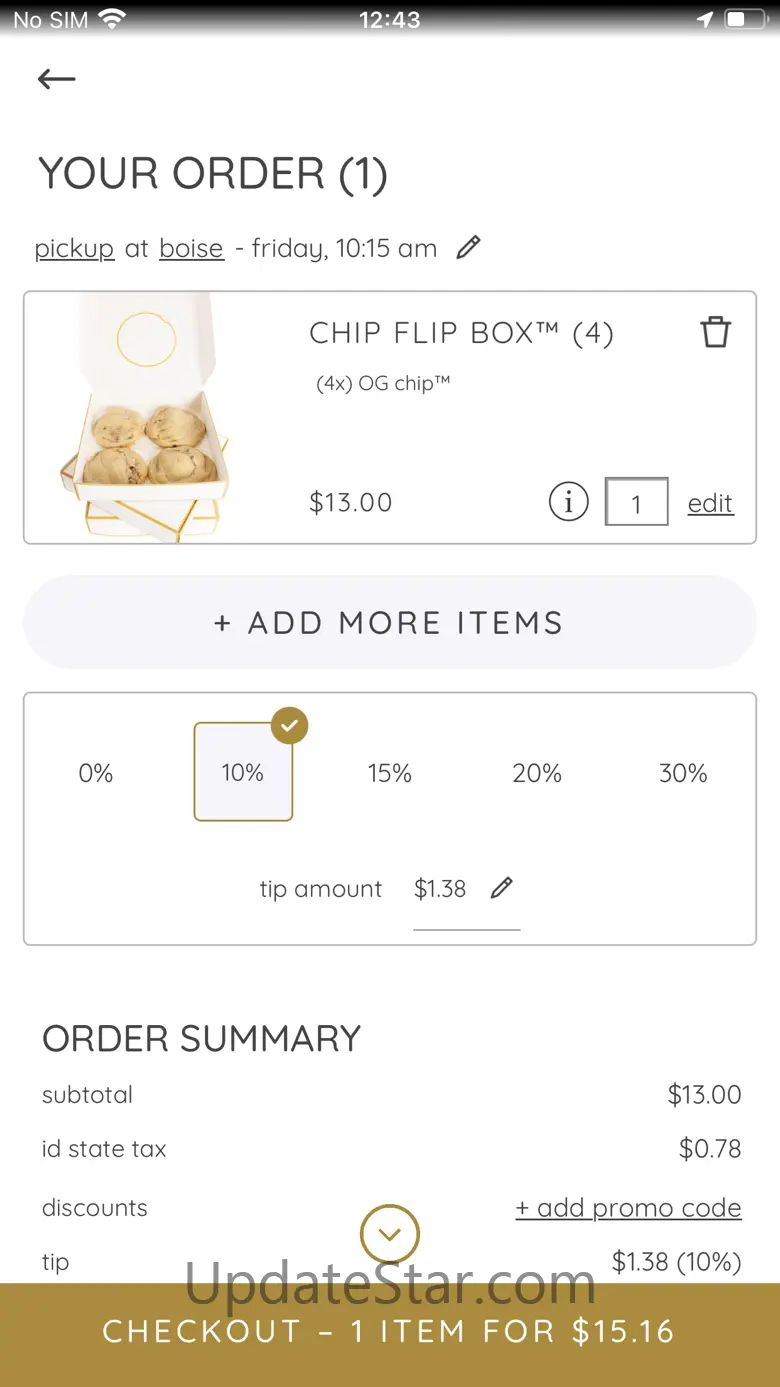Image resolution: width=780 pixels, height=1387 pixels.
Task: Tap the back arrow icon
Action: [x=57, y=79]
